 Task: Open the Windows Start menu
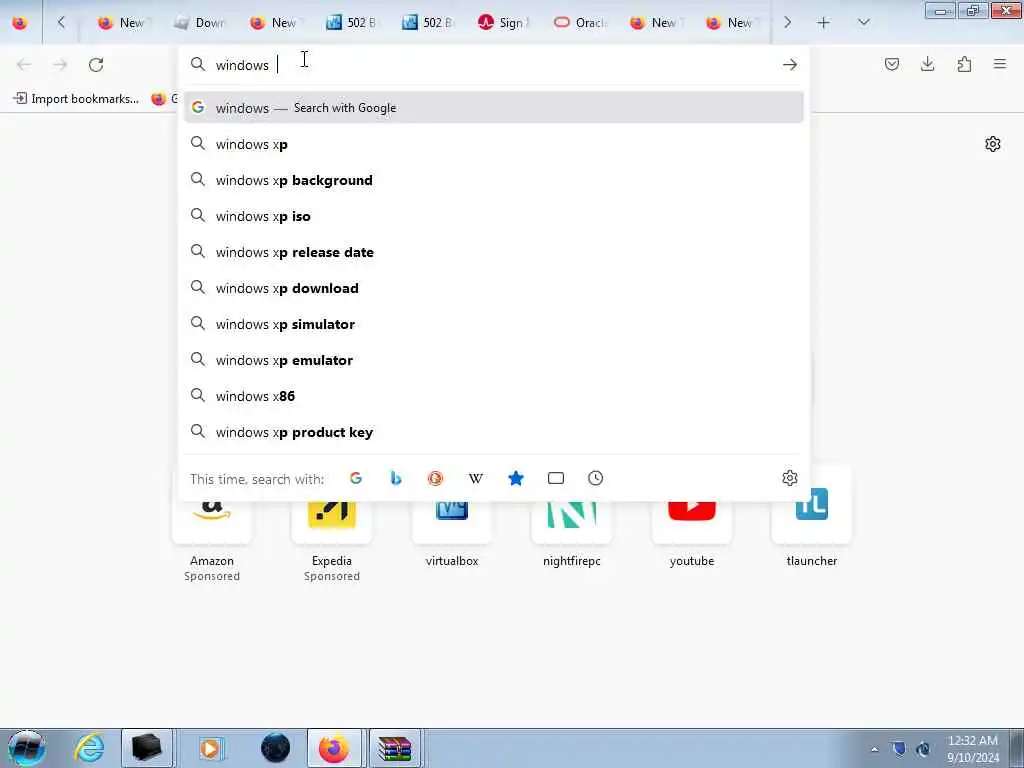point(26,748)
